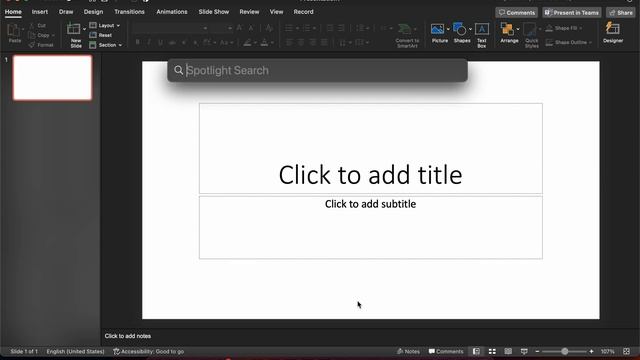Click the font color A swatch
The height and width of the screenshot is (360, 640).
tap(264, 42)
